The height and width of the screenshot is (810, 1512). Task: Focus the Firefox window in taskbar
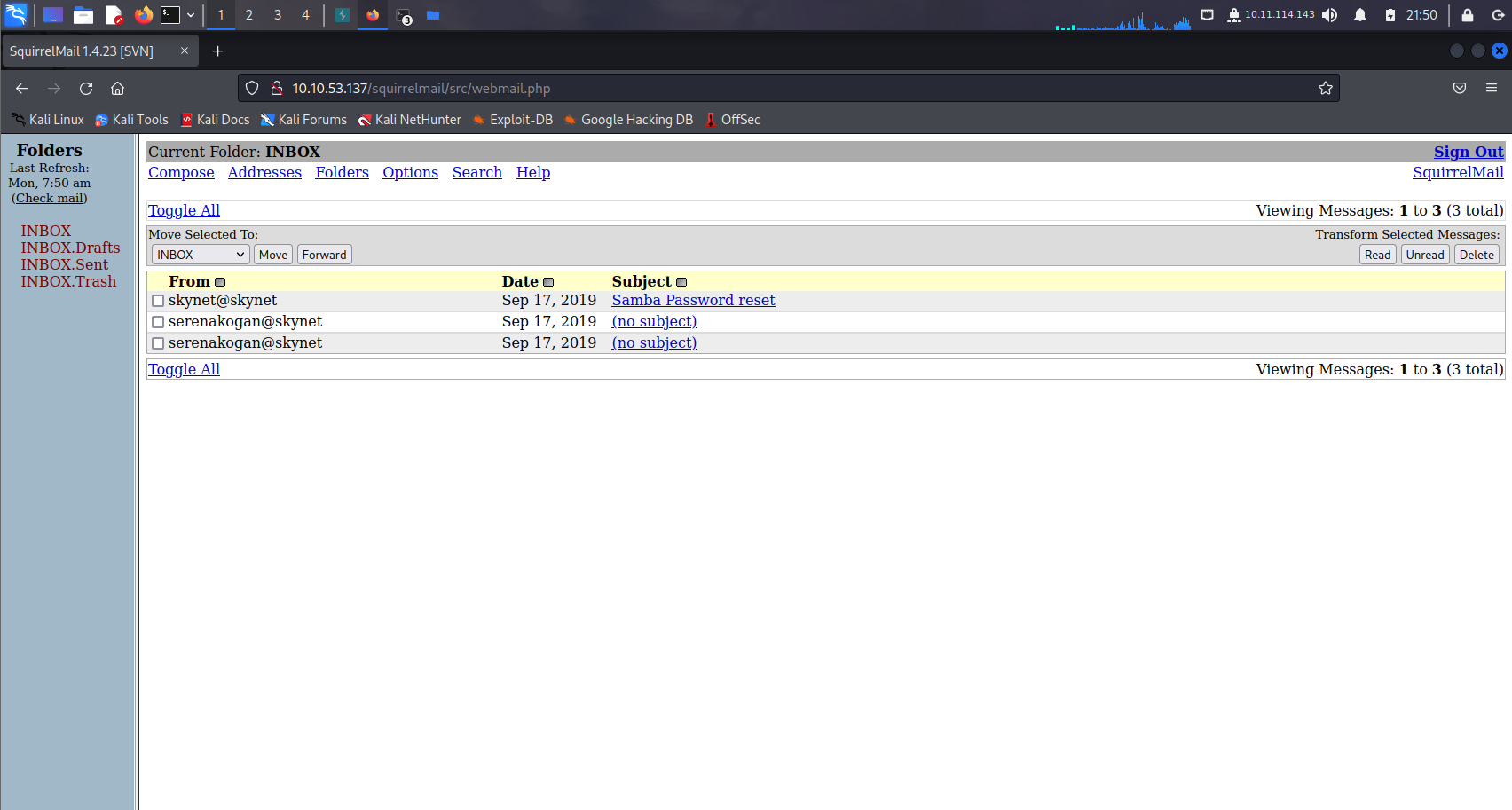click(x=373, y=15)
